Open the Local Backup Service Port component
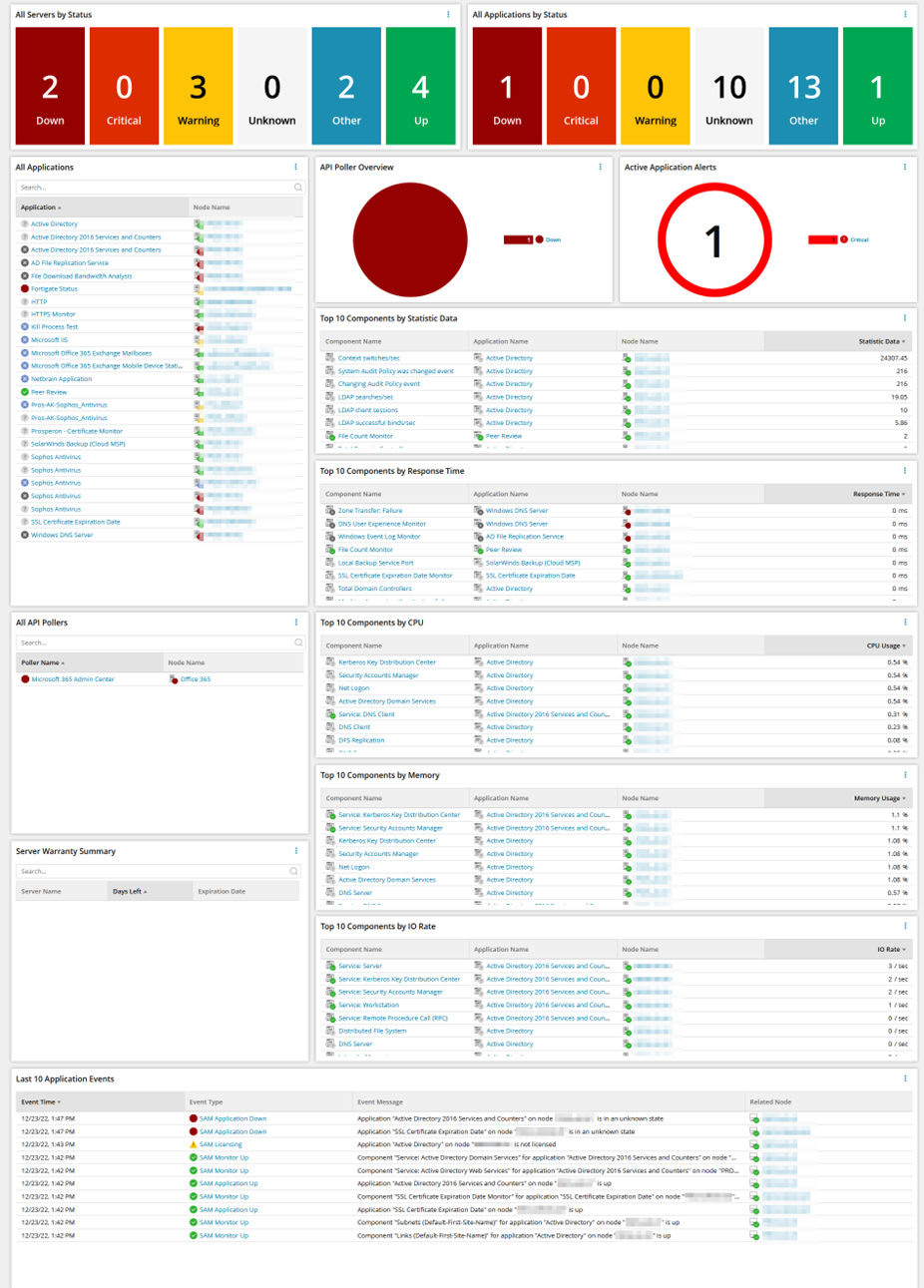 pyautogui.click(x=376, y=563)
